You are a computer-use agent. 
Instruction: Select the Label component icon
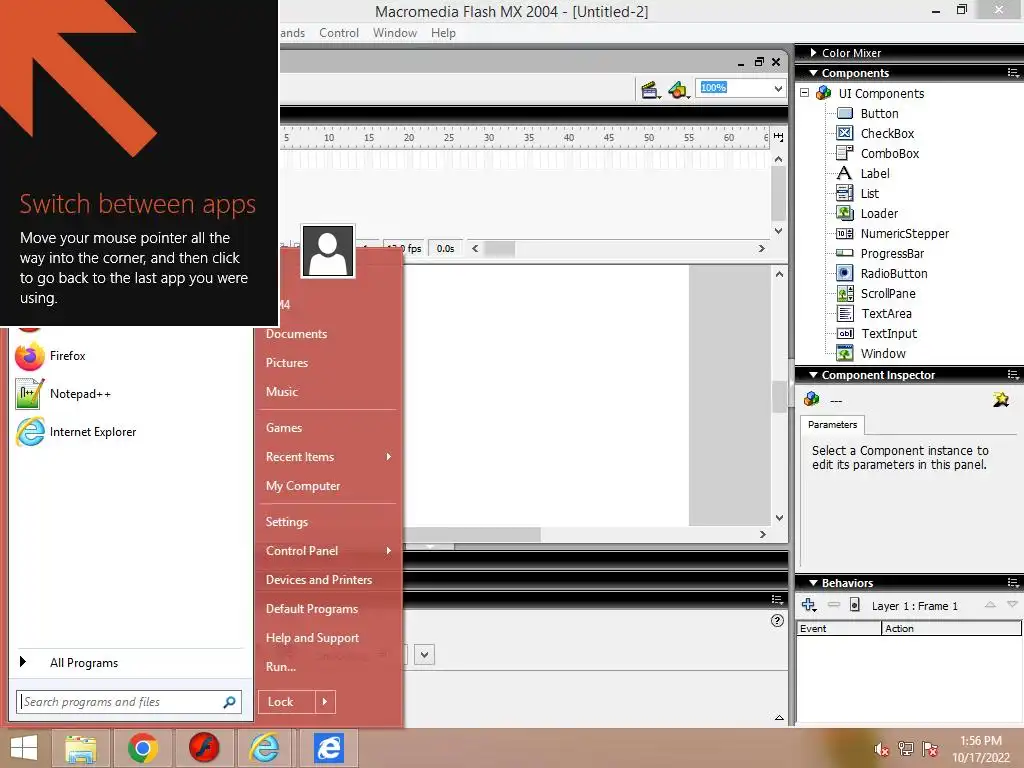coord(844,173)
